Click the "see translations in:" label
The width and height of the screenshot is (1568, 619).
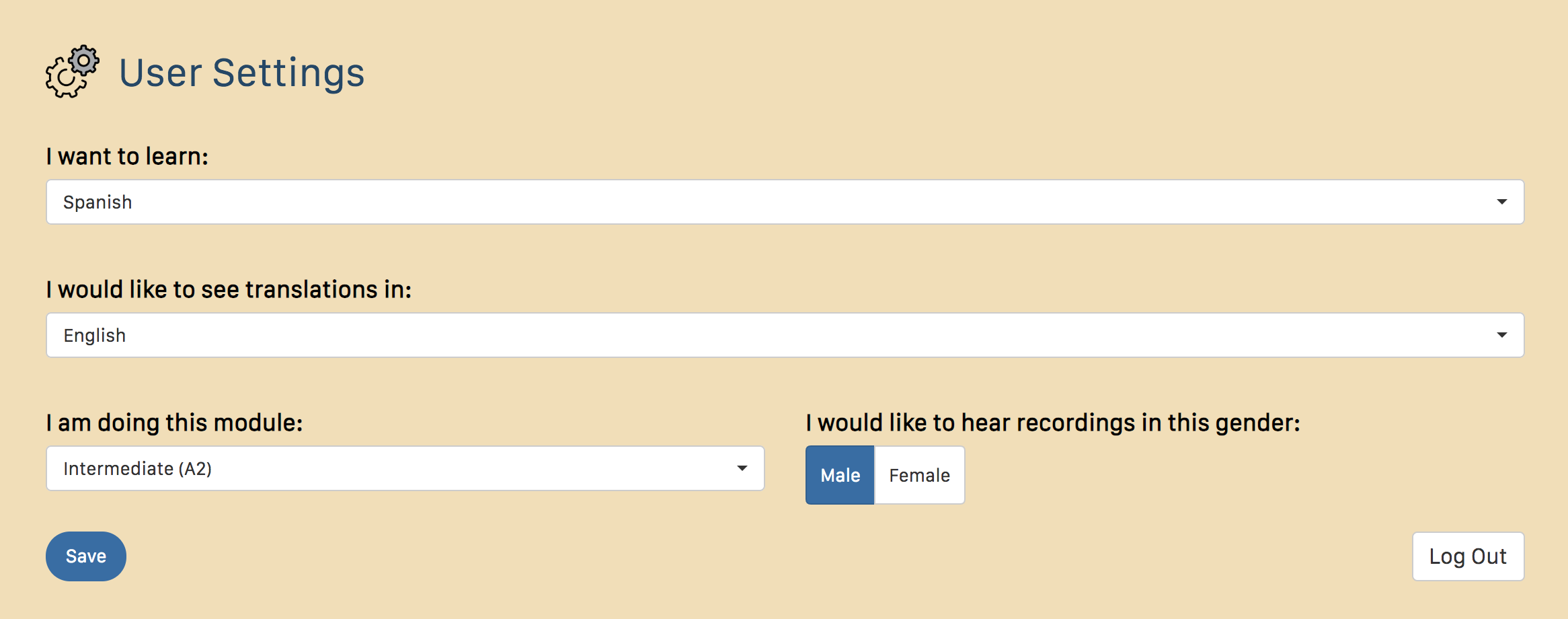coord(229,289)
